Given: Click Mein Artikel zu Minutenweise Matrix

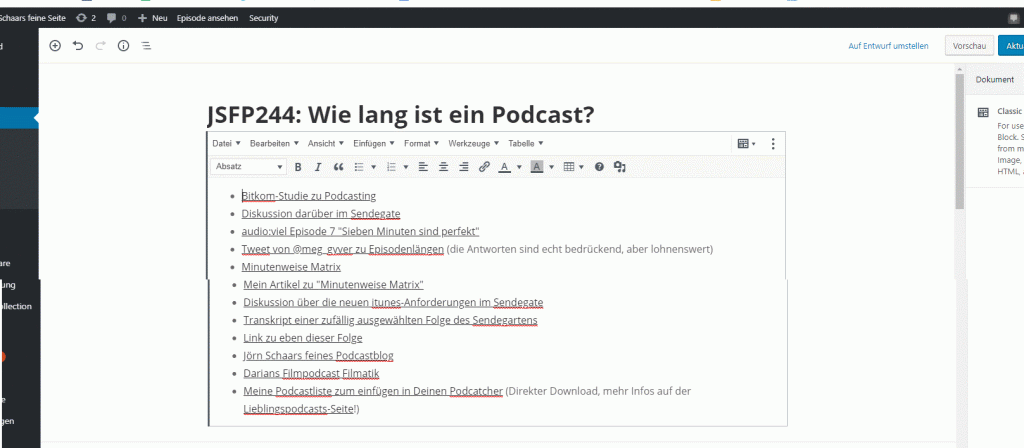Looking at the screenshot, I should (334, 285).
